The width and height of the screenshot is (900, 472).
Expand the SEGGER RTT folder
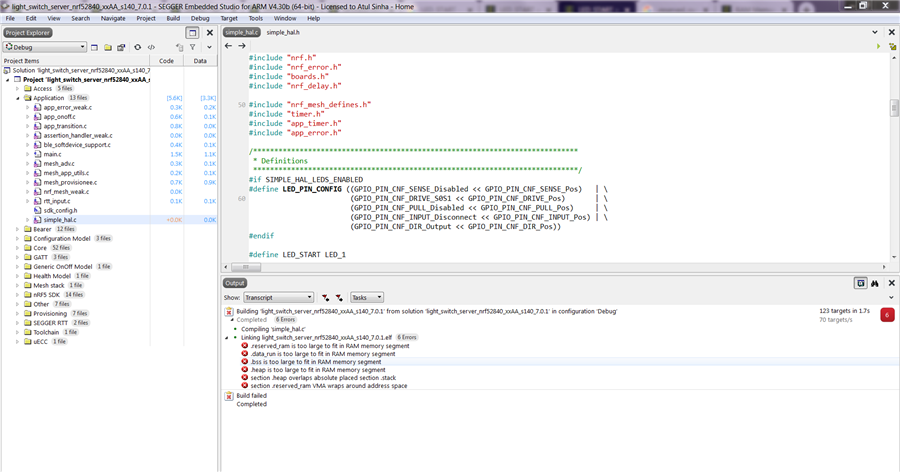18,323
